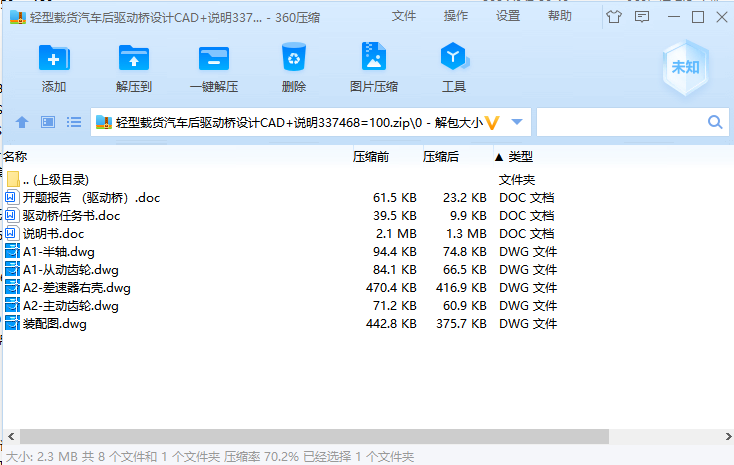Click the 360压缩 app logo in title bar

(17, 17)
